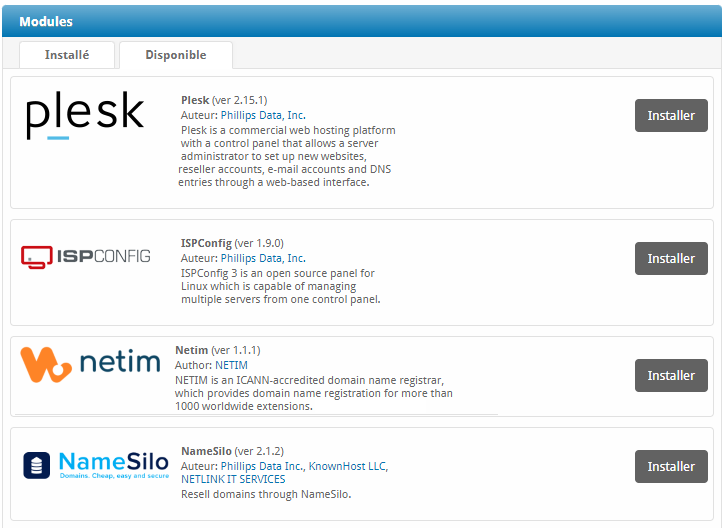Open Plesk author Phillips Data, Inc. link
Screen dimensions: 726x528
pos(263,115)
